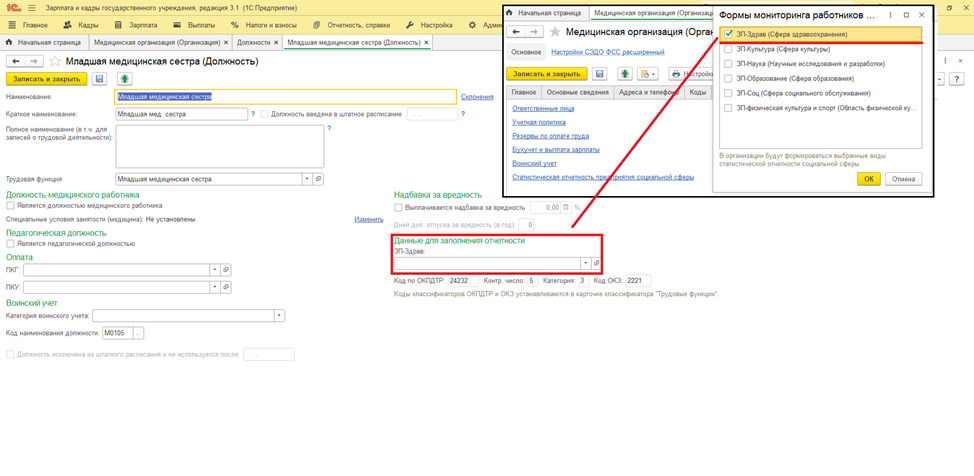The image size is (974, 476).
Task: Switch to the Коды tab in organization
Action: (698, 93)
